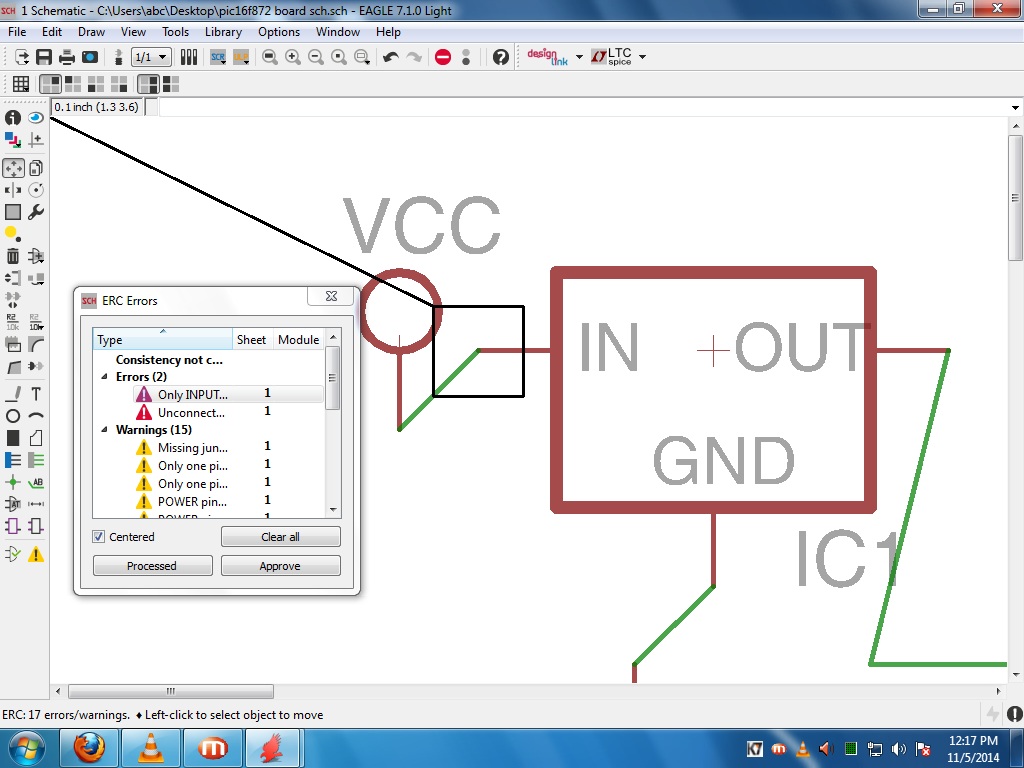Sort errors by the Type column header
The width and height of the screenshot is (1024, 768).
coord(163,340)
